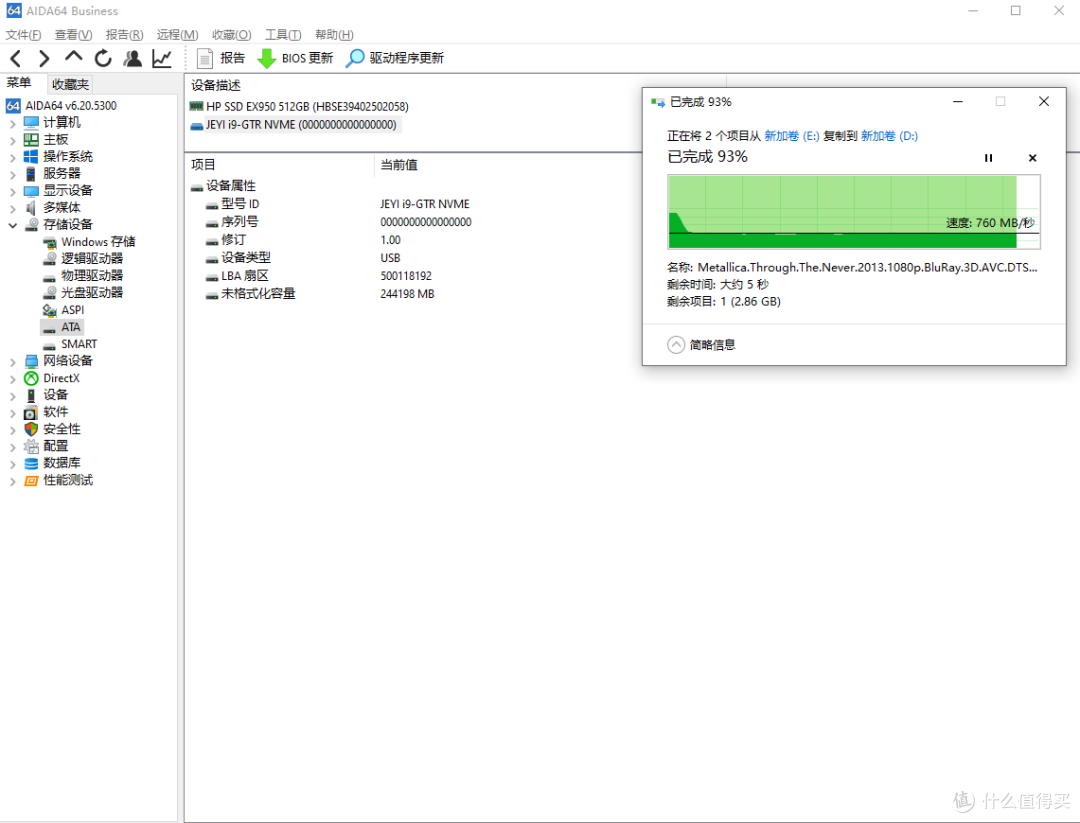Open 逻辑驱动器 tree item
1080x823 pixels.
point(83,258)
